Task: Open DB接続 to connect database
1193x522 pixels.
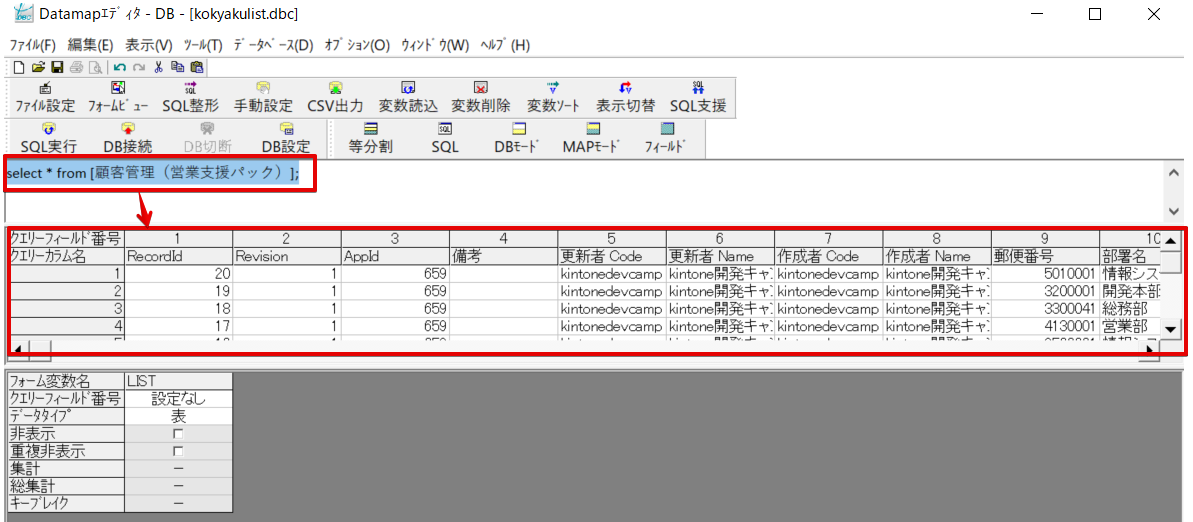Action: pyautogui.click(x=128, y=138)
